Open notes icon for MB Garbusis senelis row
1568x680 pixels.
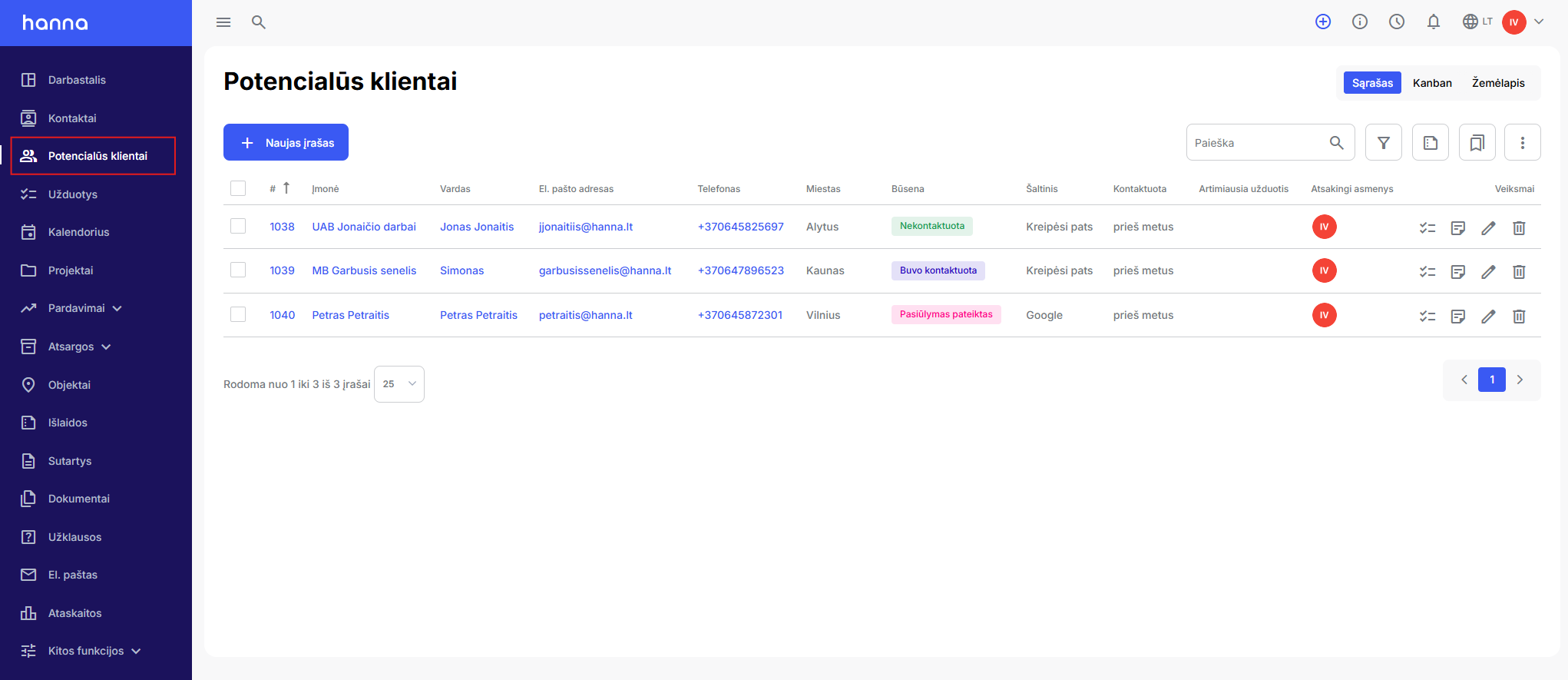pos(1458,272)
